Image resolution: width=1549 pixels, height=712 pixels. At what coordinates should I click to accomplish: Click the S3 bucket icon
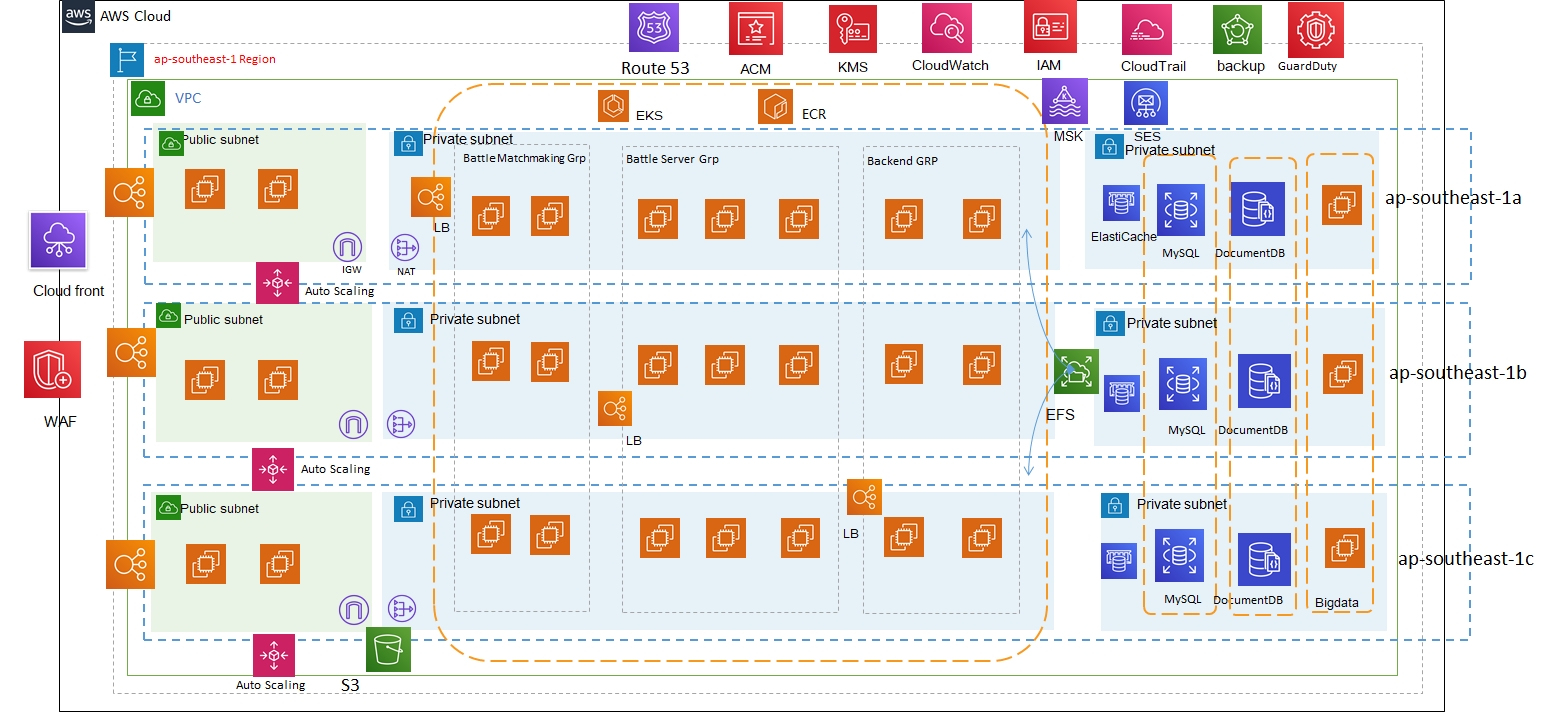point(389,650)
